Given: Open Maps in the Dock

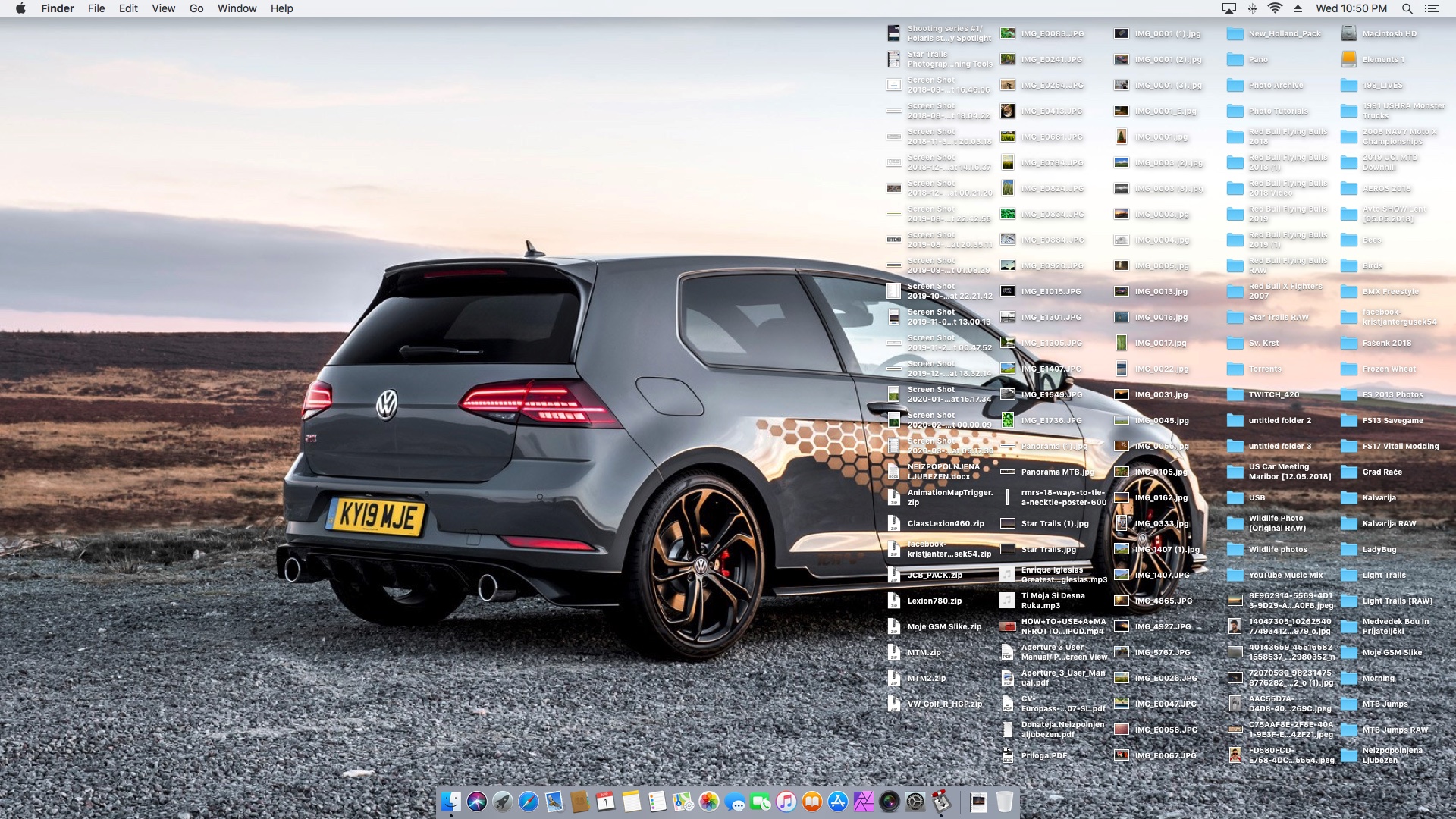Looking at the screenshot, I should [683, 802].
